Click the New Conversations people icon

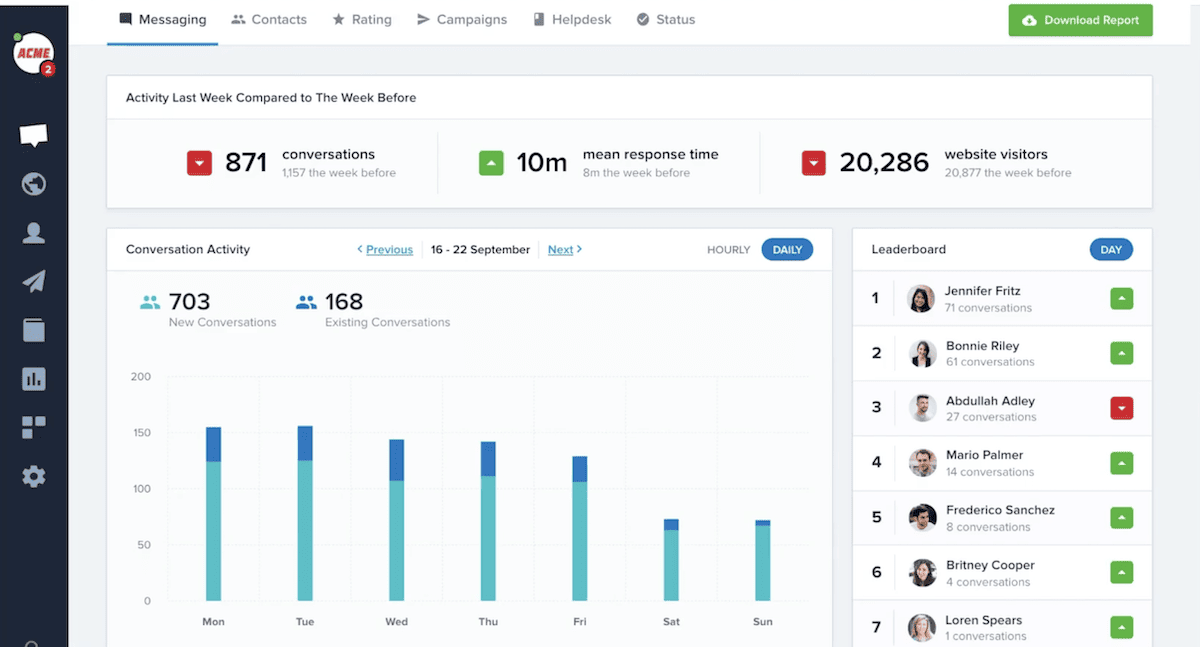(x=150, y=302)
